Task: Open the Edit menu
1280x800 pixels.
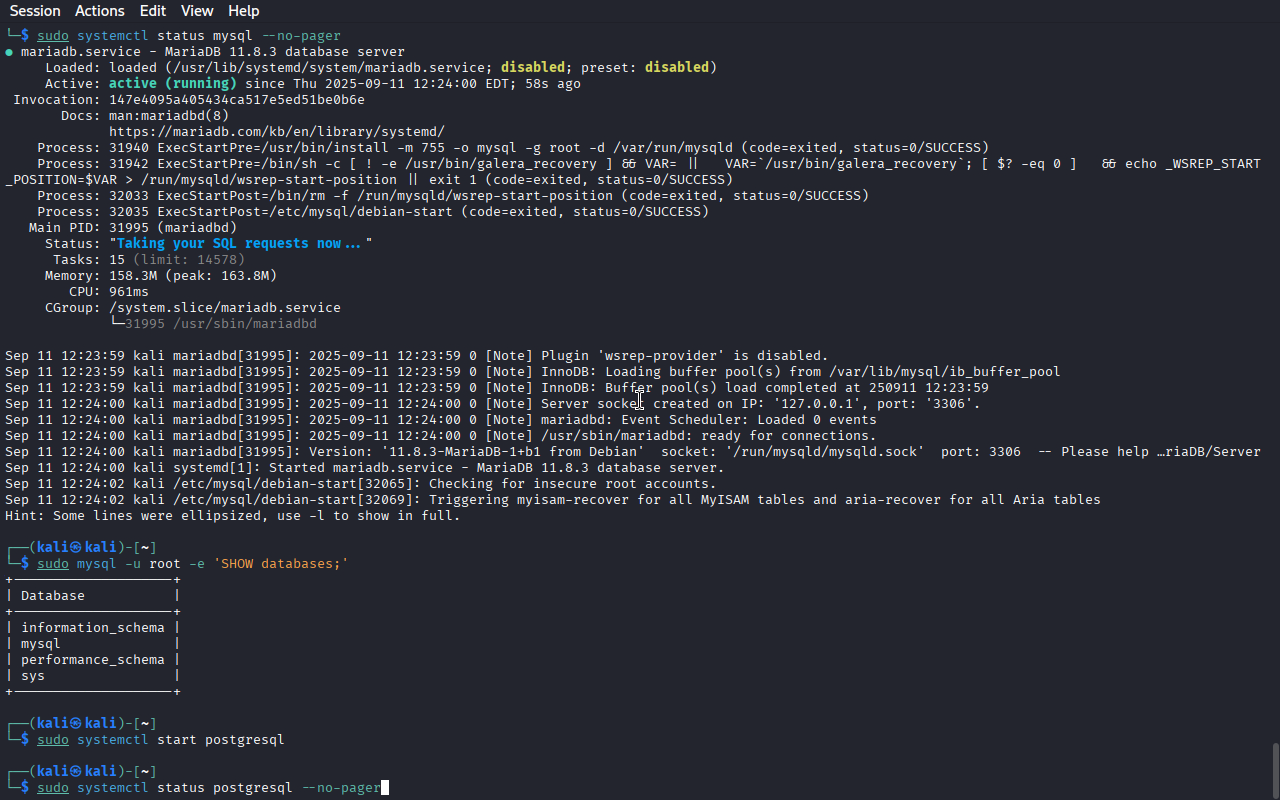Action: [x=153, y=11]
